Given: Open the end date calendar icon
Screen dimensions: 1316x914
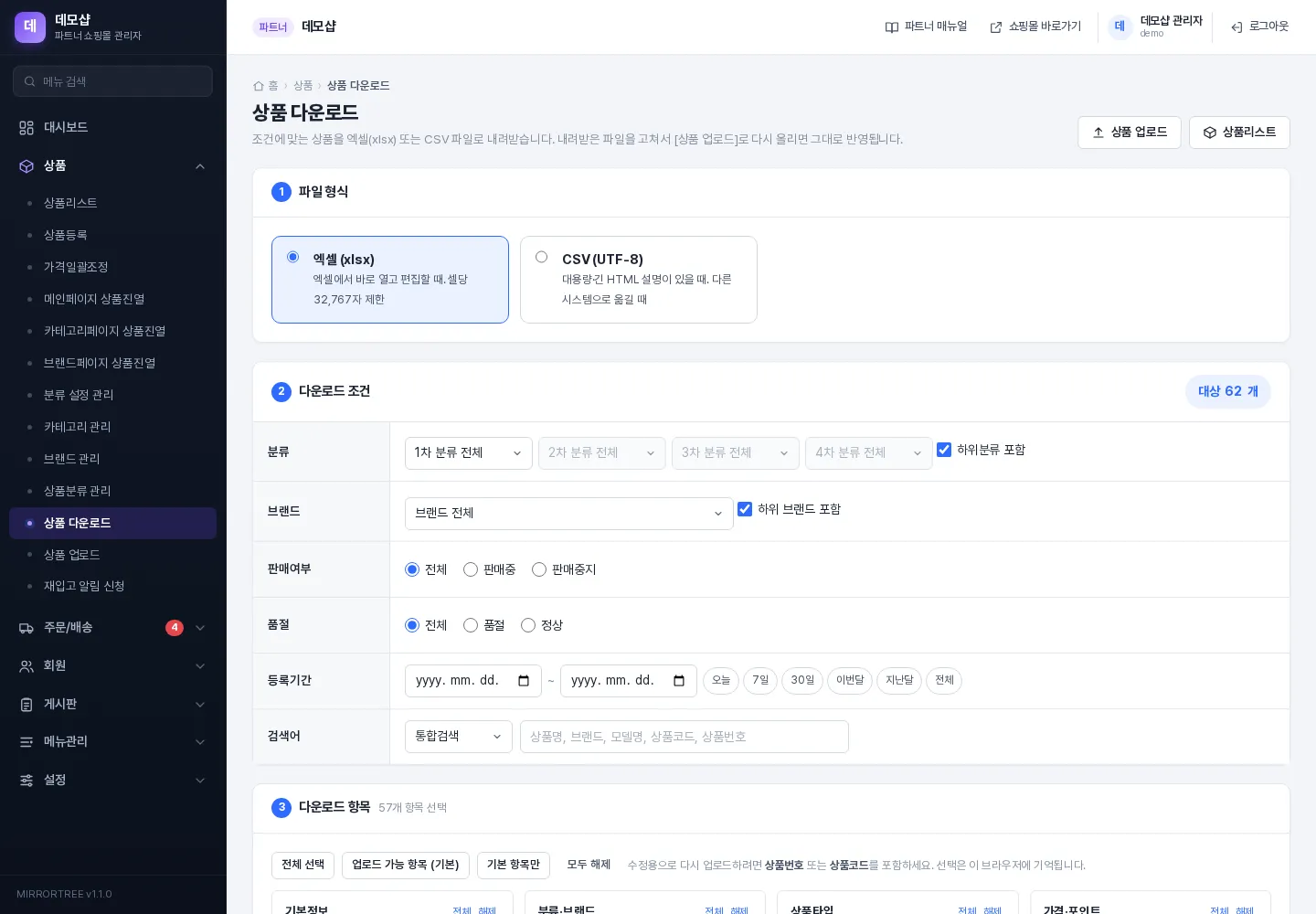Looking at the screenshot, I should coord(679,681).
